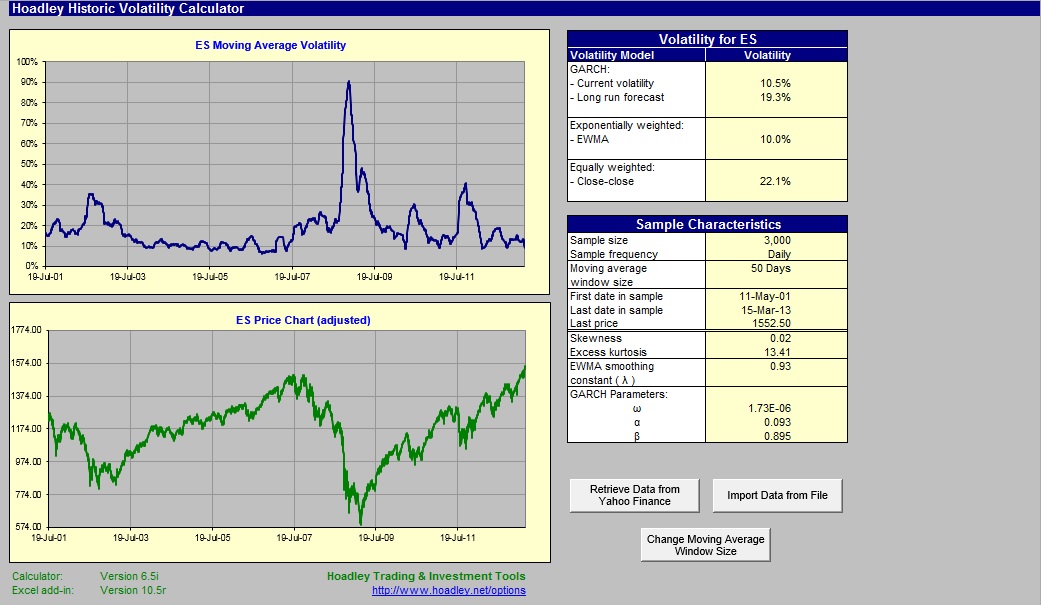Click Retrieve Data from Yahoo Finance button
This screenshot has width=1041, height=605.
coord(634,495)
